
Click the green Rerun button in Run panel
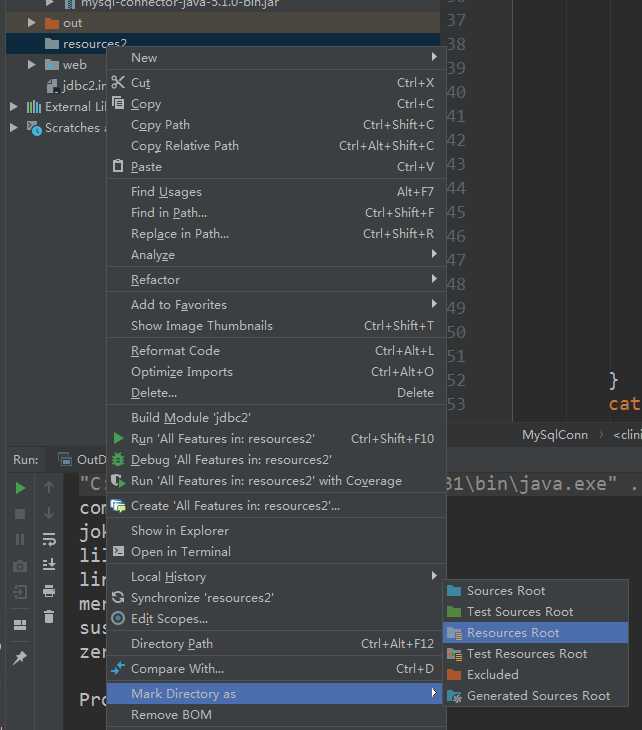(20, 488)
